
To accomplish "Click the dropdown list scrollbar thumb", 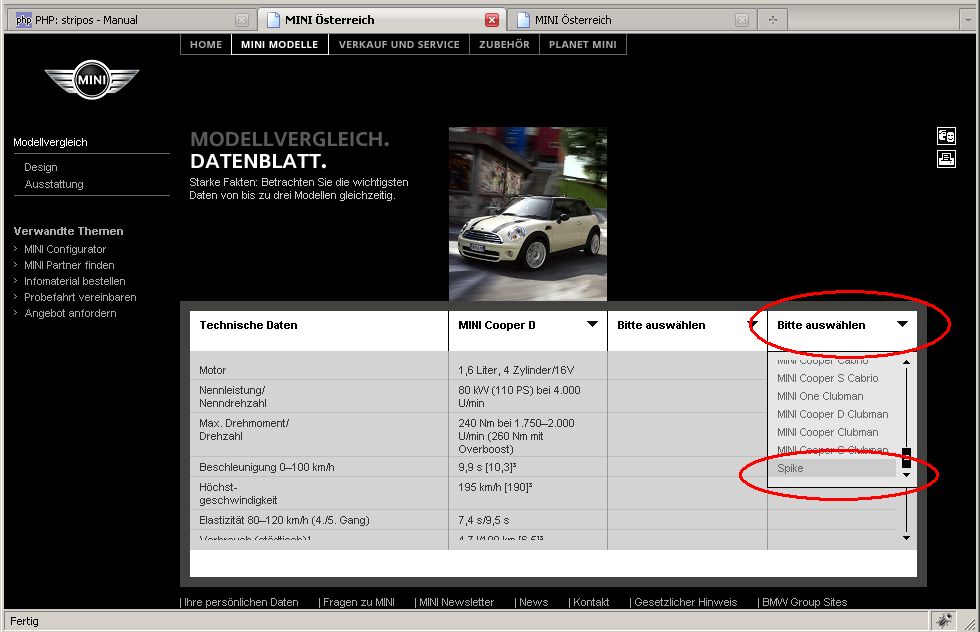I will point(906,458).
